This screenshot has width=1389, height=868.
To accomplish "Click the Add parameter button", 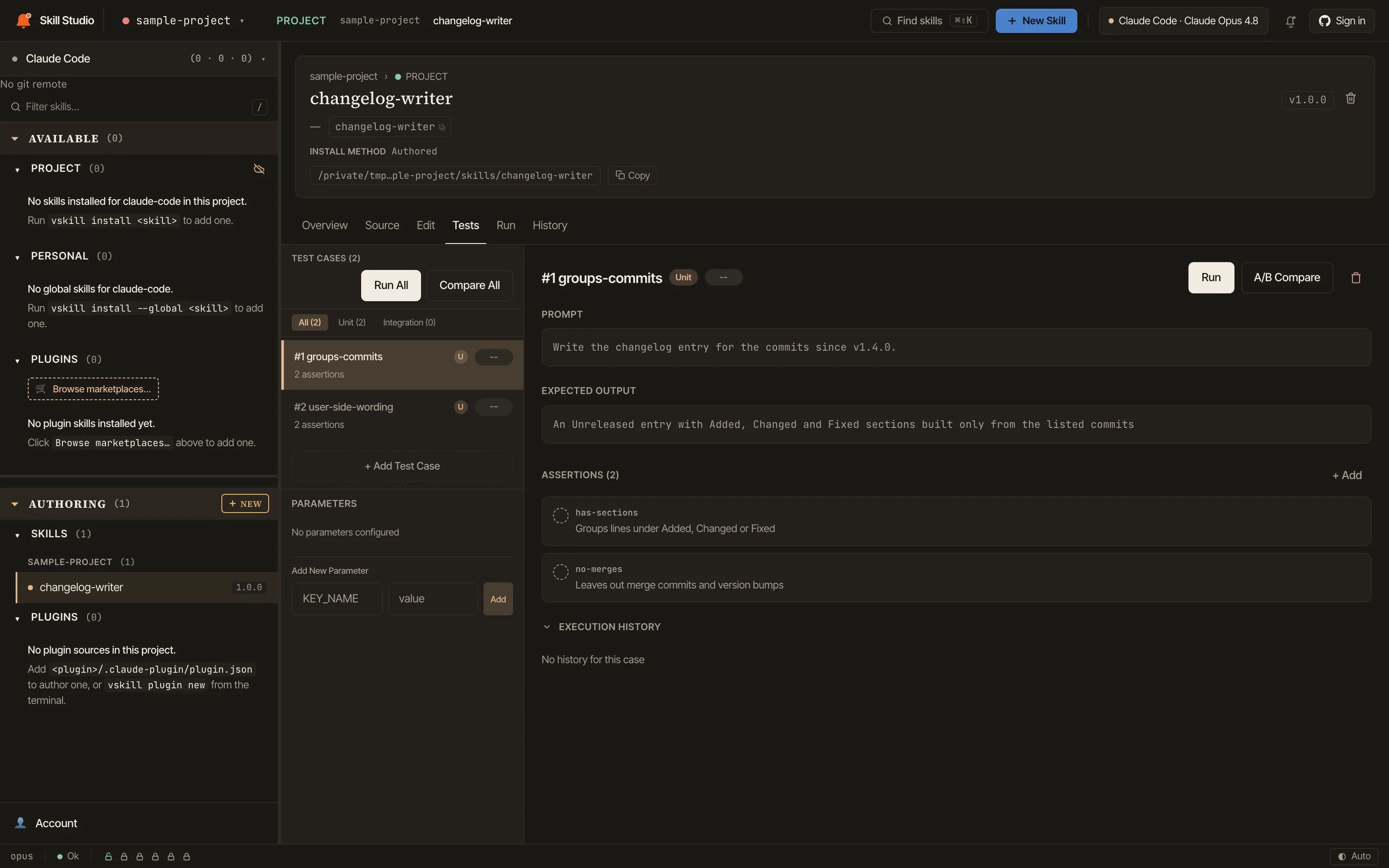I will point(497,599).
